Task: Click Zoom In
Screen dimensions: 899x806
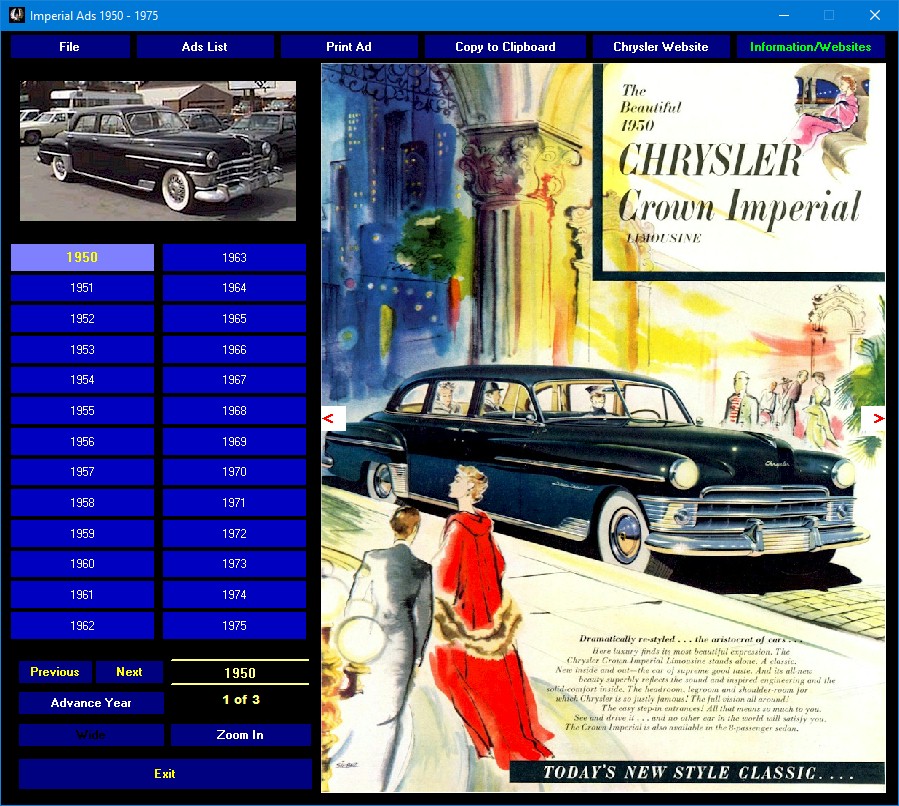Action: coord(240,735)
